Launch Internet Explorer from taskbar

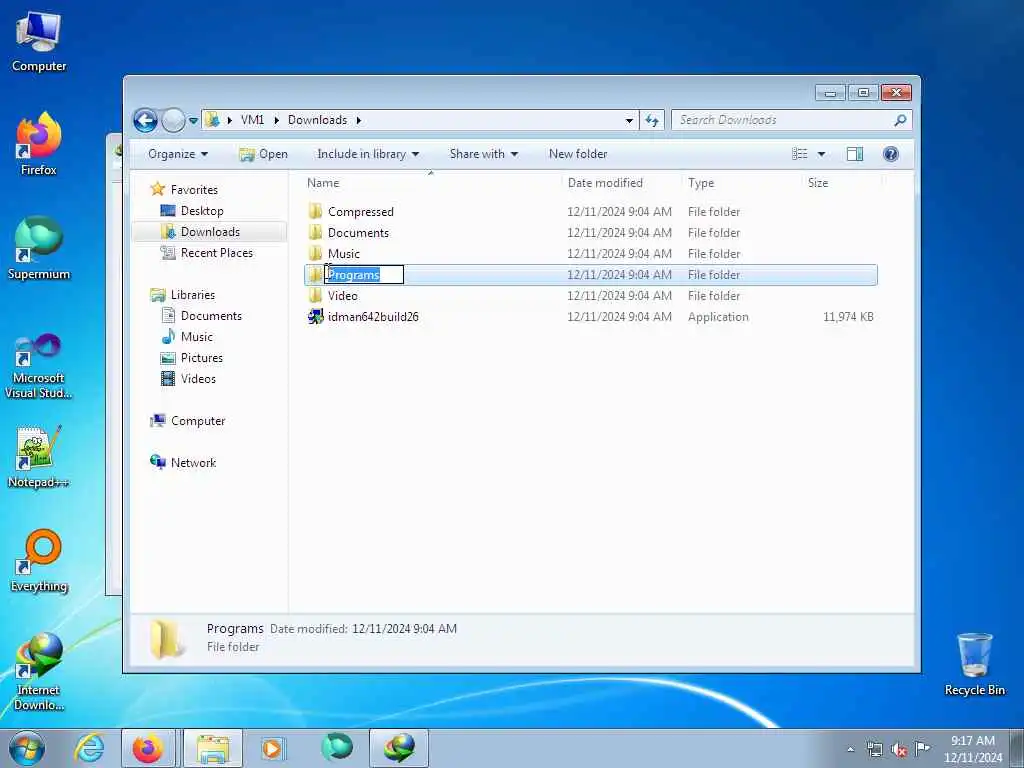pos(89,748)
